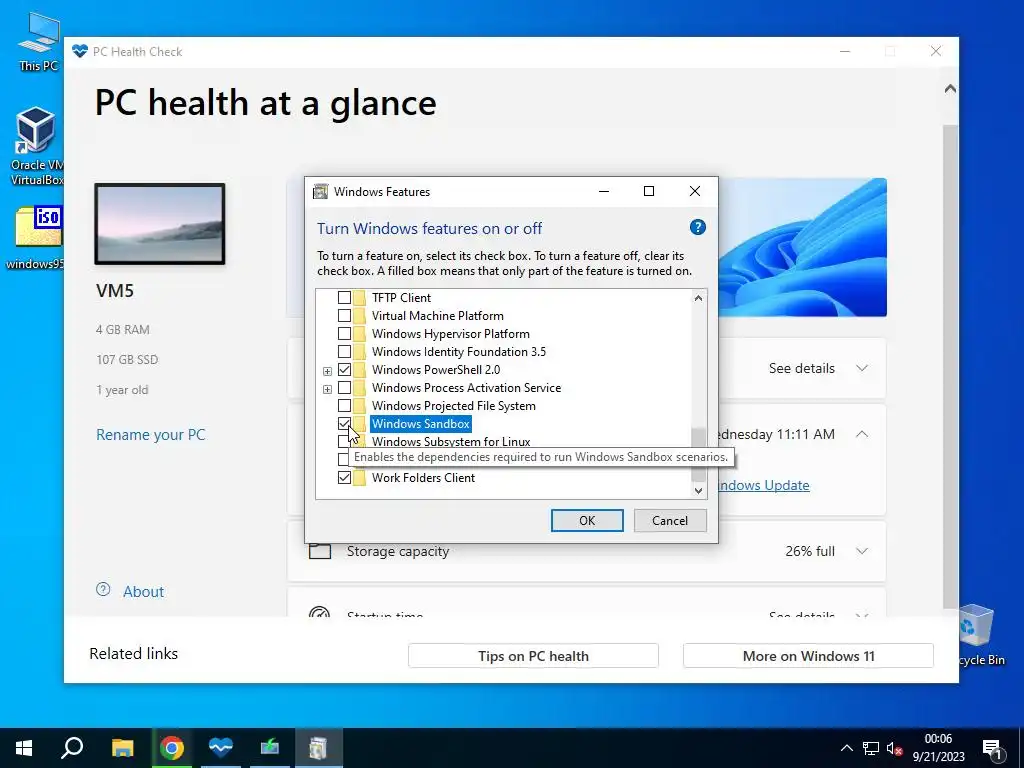Maximize the Windows Features dialog
The width and height of the screenshot is (1024, 768).
648,191
